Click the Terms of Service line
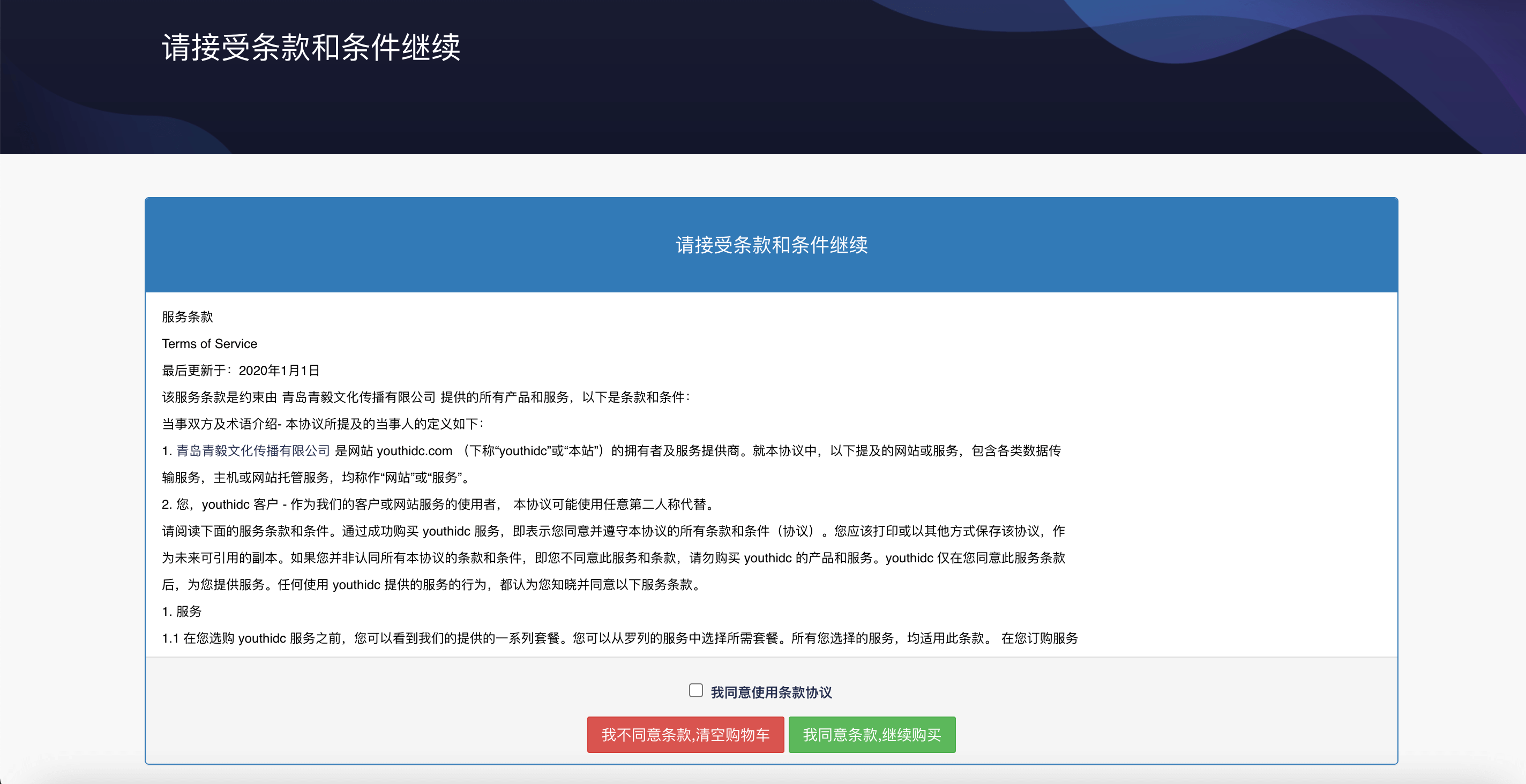This screenshot has width=1526, height=784. [210, 344]
